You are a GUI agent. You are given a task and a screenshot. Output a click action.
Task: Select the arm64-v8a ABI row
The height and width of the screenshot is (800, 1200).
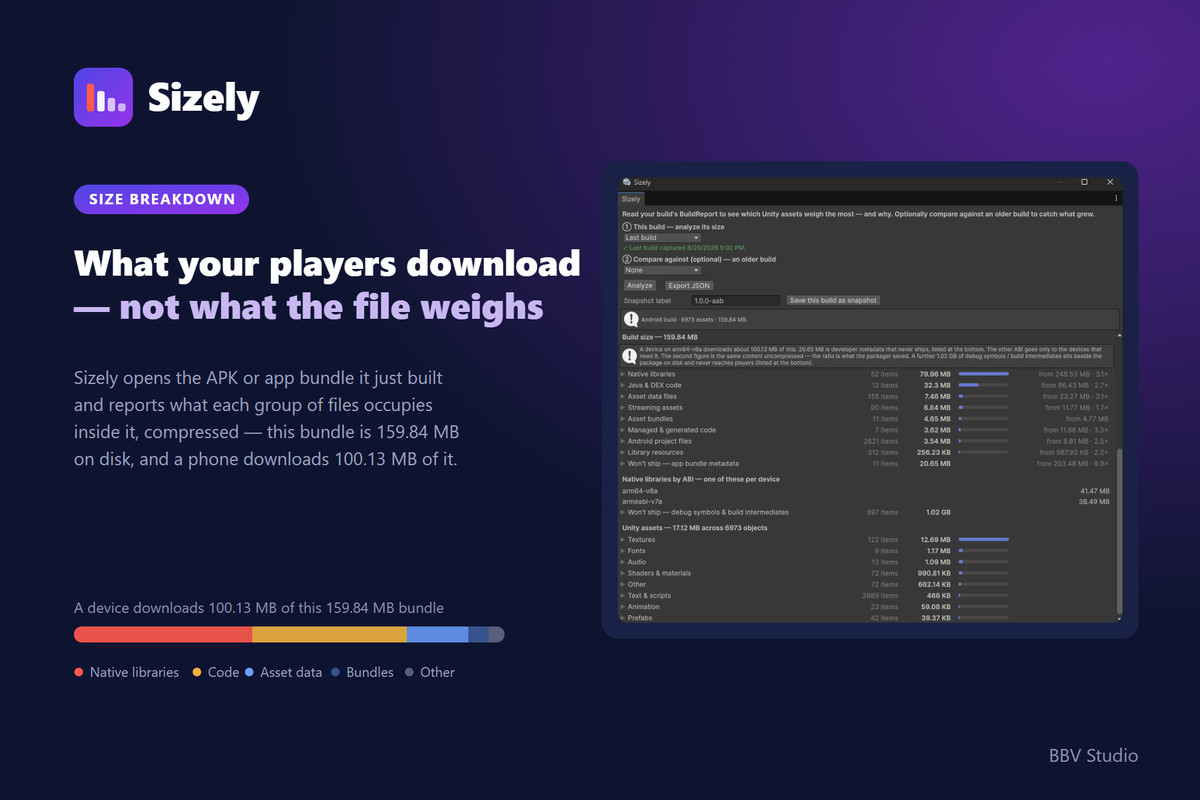click(x=866, y=491)
